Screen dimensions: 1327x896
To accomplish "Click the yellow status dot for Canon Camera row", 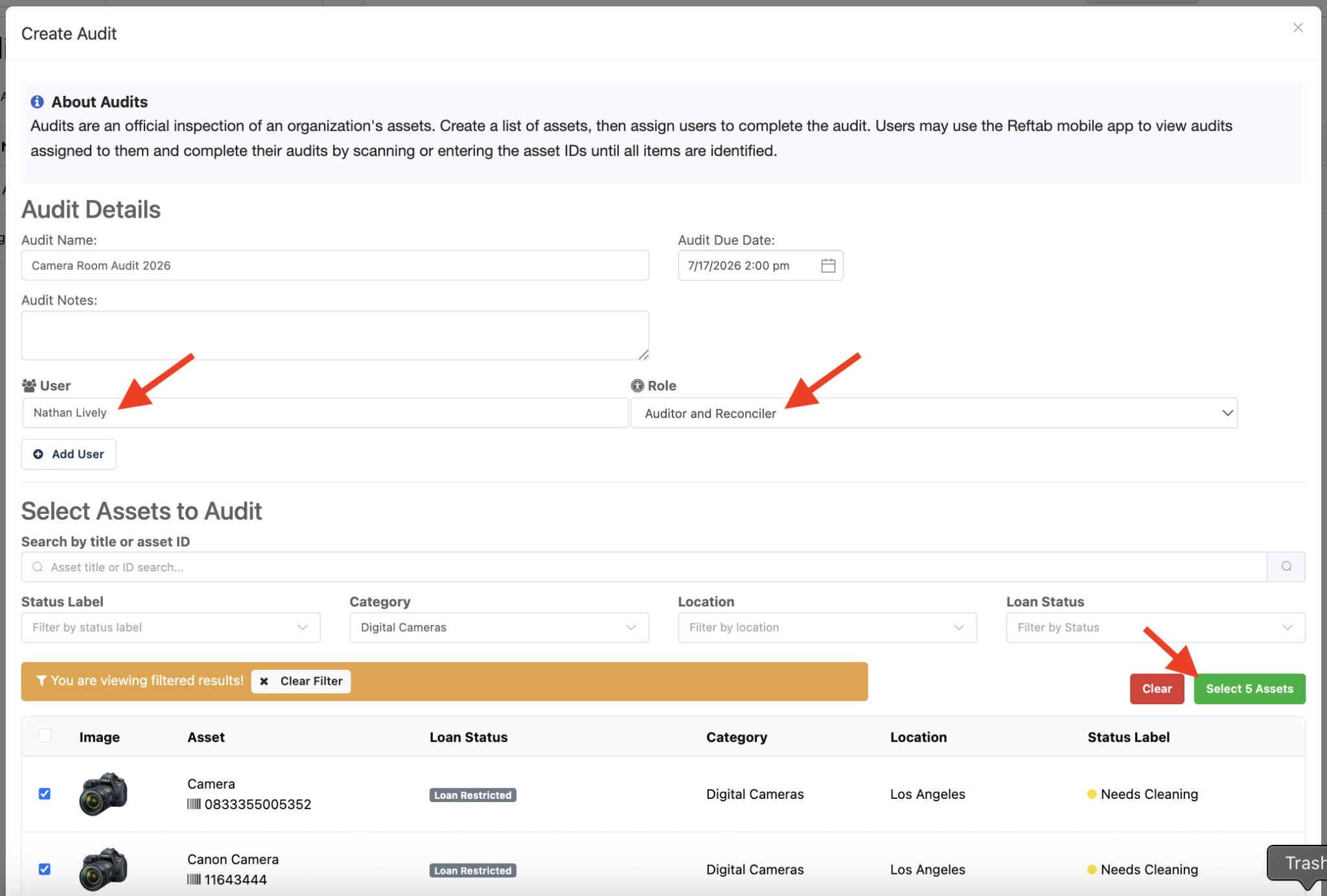I will pyautogui.click(x=1092, y=869).
